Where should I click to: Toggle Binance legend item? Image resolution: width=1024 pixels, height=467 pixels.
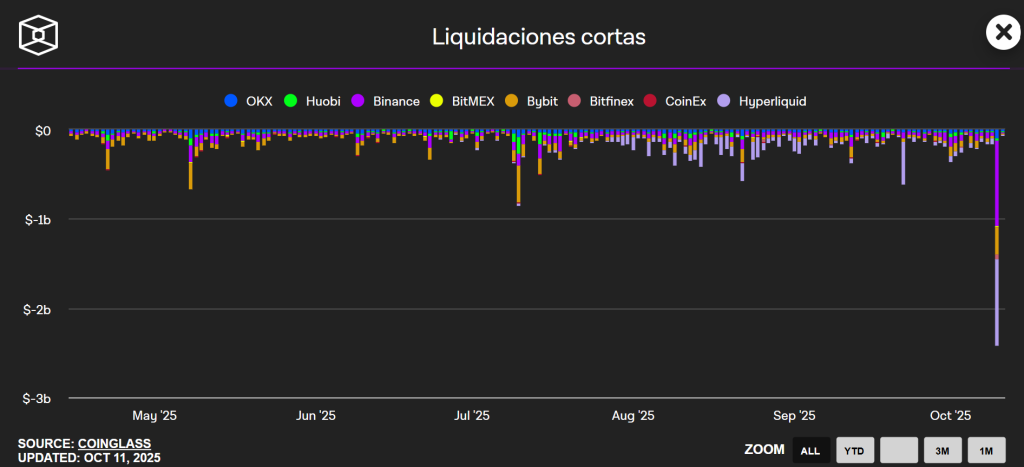click(x=387, y=101)
